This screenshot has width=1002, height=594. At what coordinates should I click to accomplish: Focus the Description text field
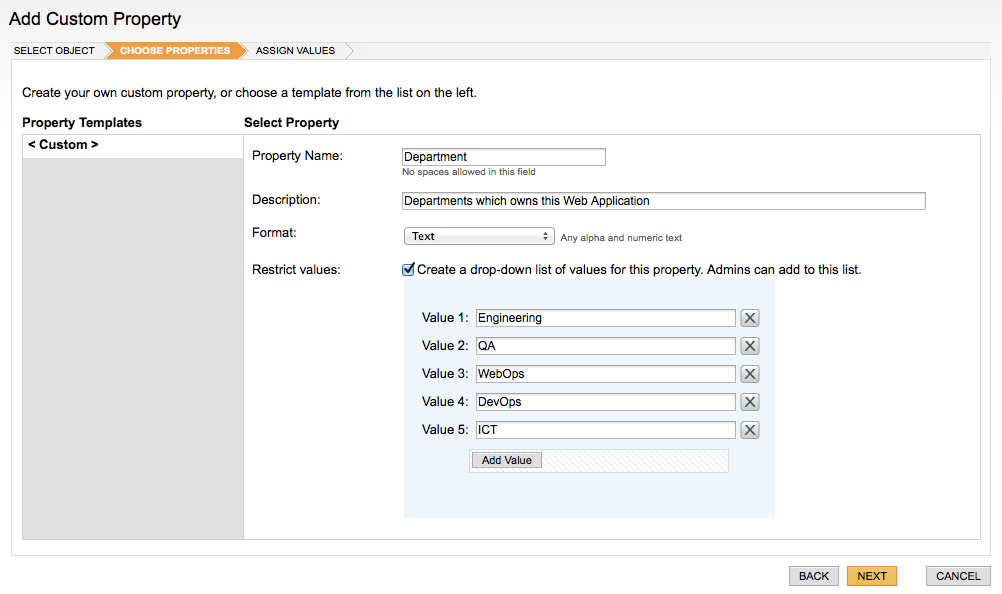[663, 201]
